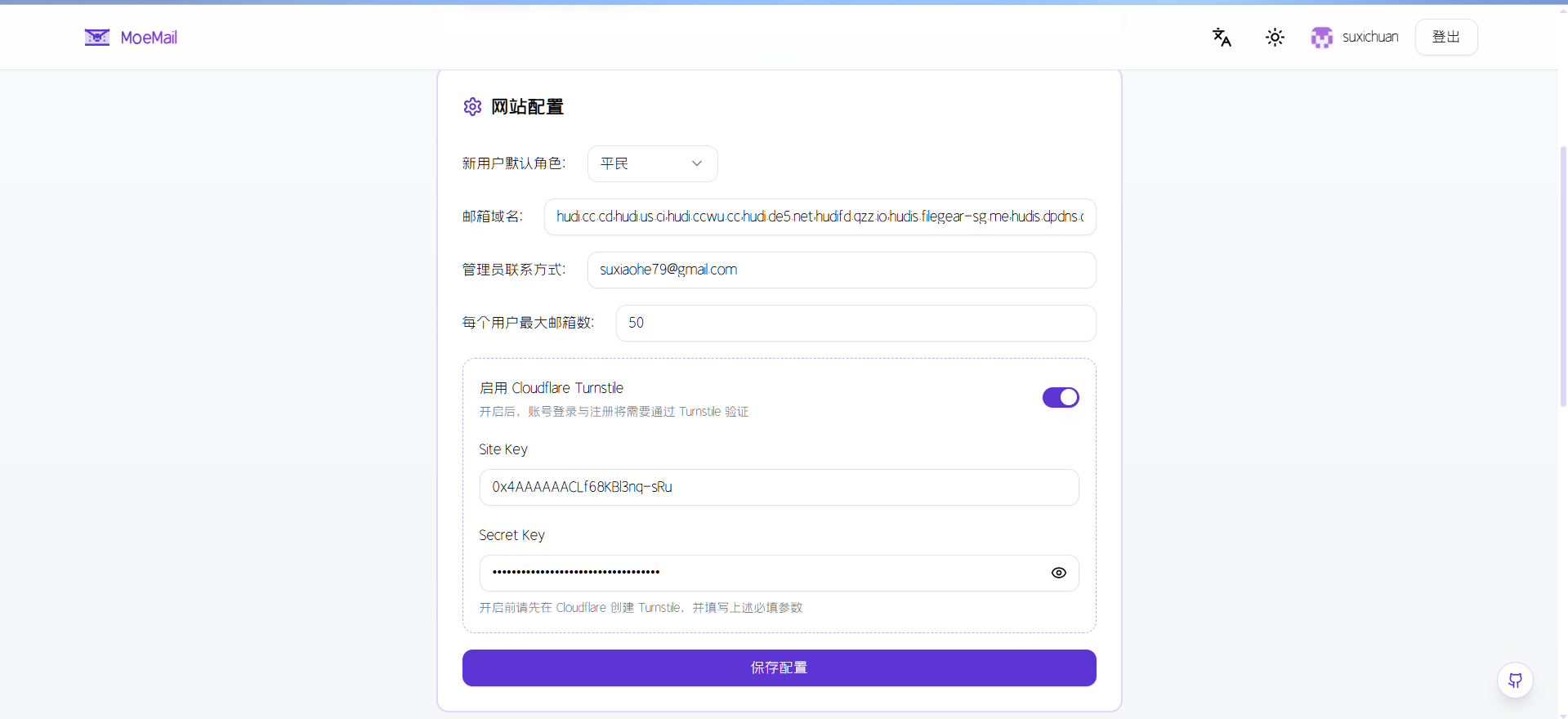Disable the Cloudflare Turnstile switch
Viewport: 1568px width, 719px height.
pos(1060,398)
